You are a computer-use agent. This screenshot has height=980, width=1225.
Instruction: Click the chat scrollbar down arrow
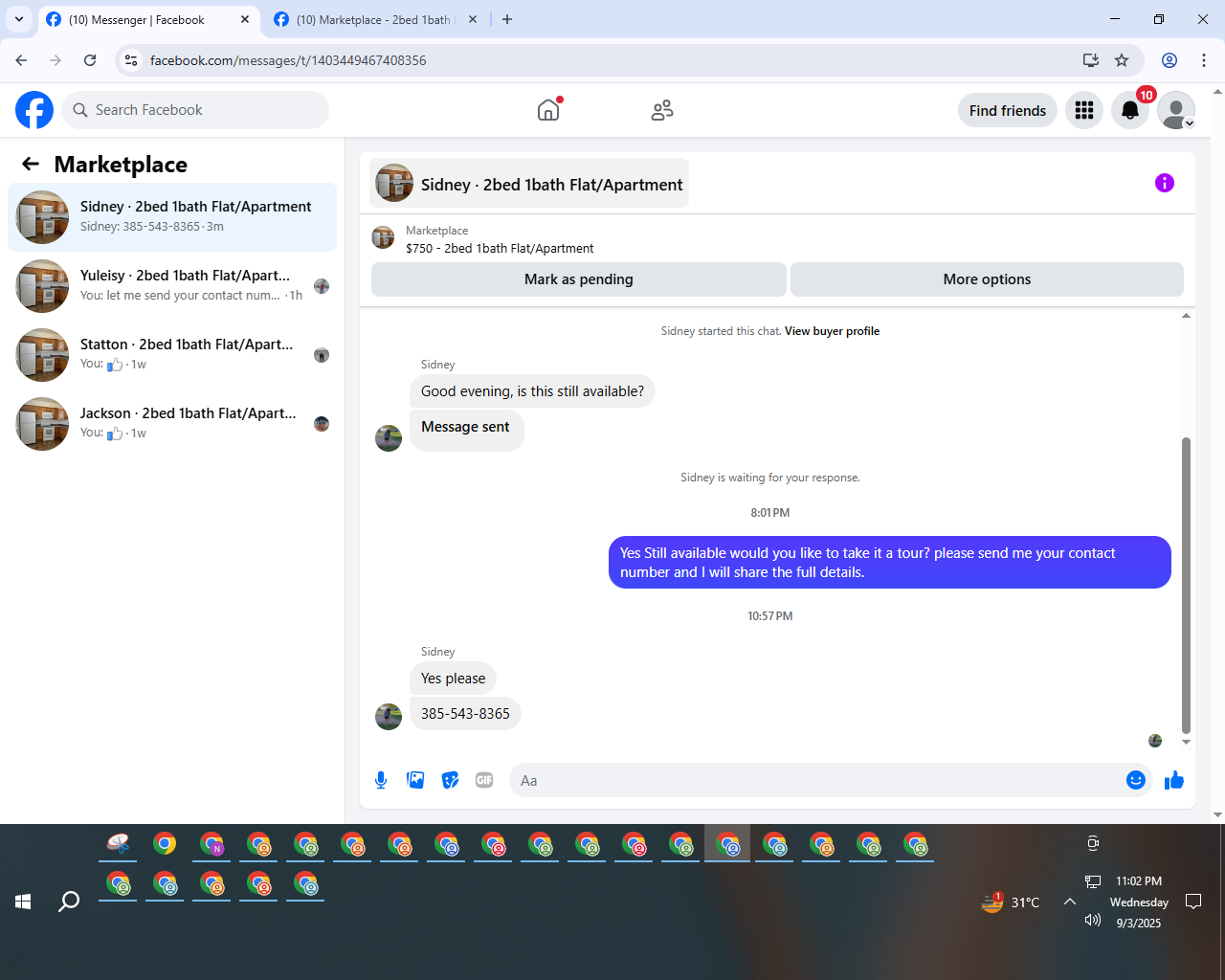point(1187,742)
